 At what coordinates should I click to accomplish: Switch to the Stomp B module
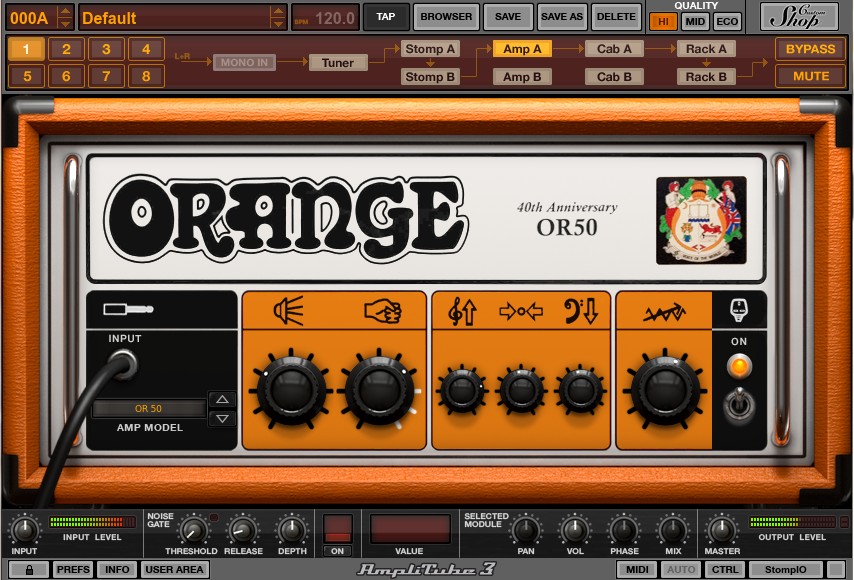tap(430, 77)
